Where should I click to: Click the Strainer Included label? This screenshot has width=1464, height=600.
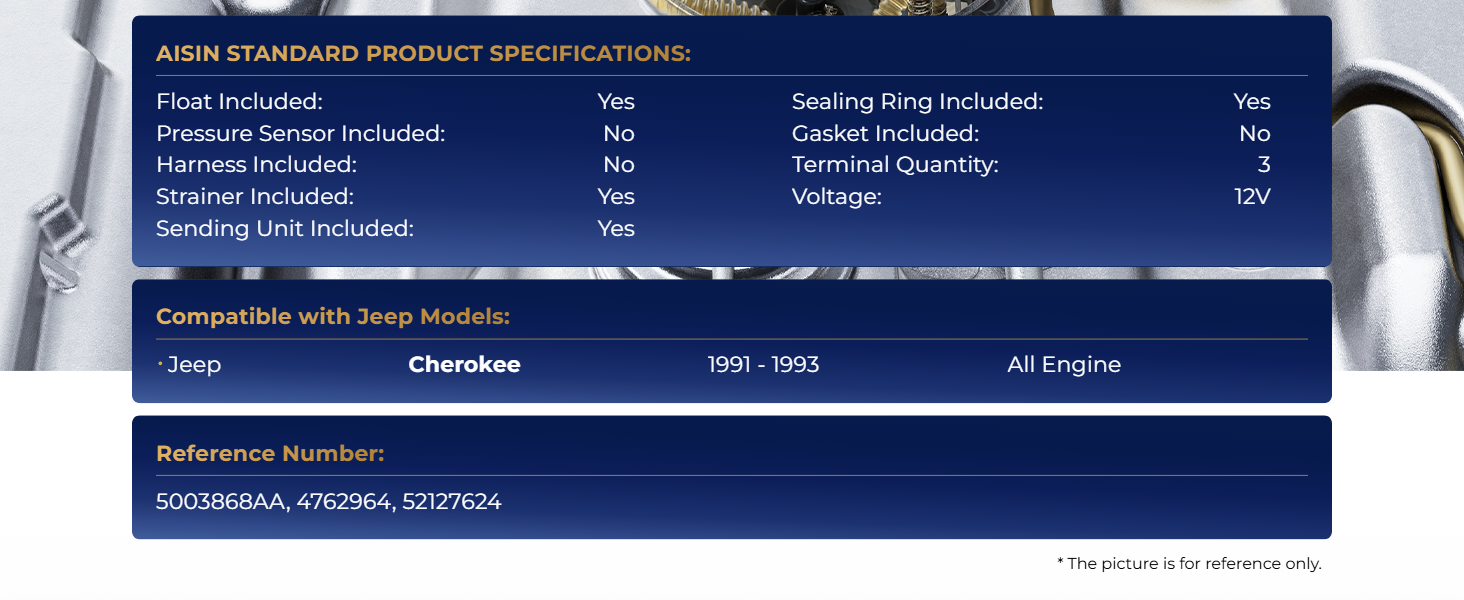click(x=255, y=197)
